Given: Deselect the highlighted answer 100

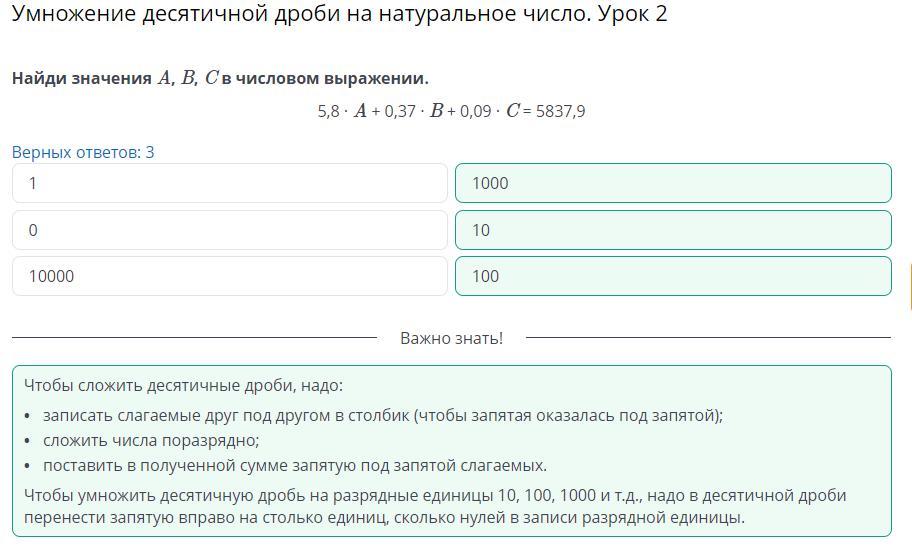Looking at the screenshot, I should [x=672, y=276].
